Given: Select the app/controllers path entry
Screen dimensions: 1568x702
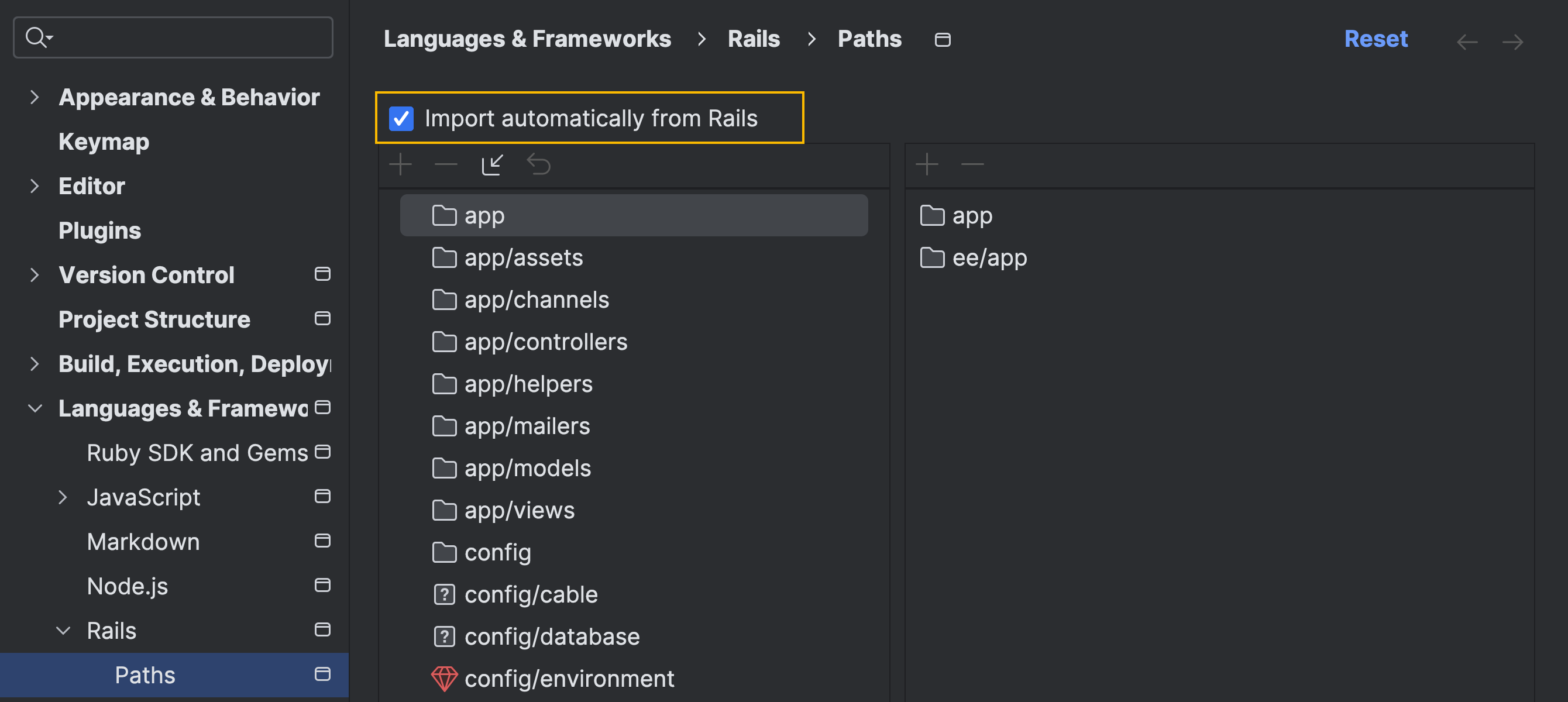Looking at the screenshot, I should (545, 342).
